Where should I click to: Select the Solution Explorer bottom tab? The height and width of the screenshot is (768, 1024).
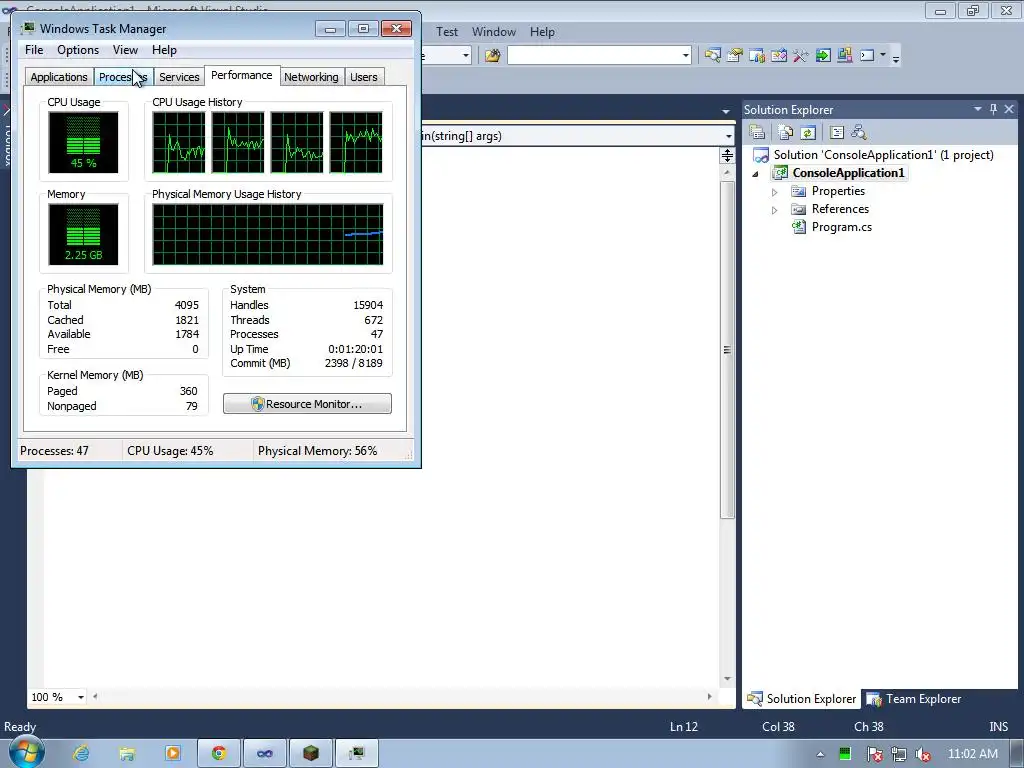pyautogui.click(x=802, y=699)
